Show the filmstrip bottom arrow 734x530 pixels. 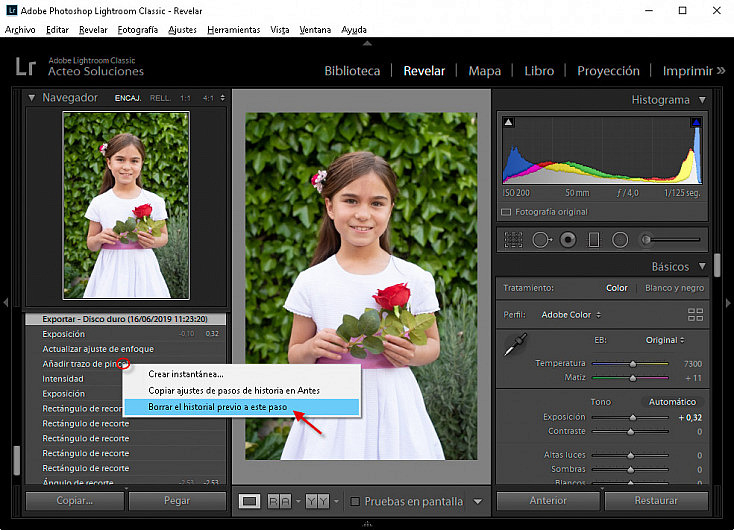click(x=367, y=524)
